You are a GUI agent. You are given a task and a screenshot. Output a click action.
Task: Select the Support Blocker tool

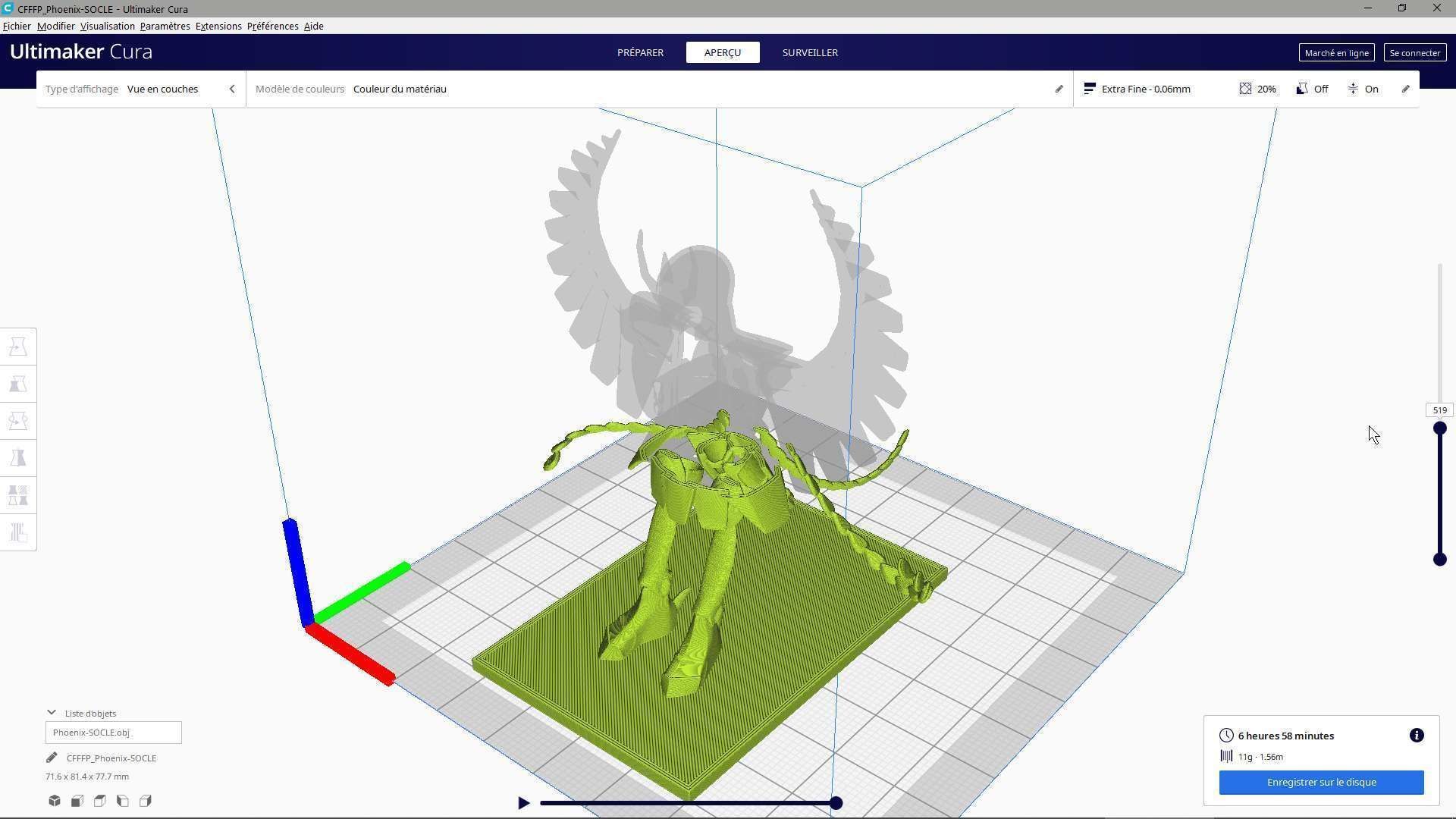[18, 532]
